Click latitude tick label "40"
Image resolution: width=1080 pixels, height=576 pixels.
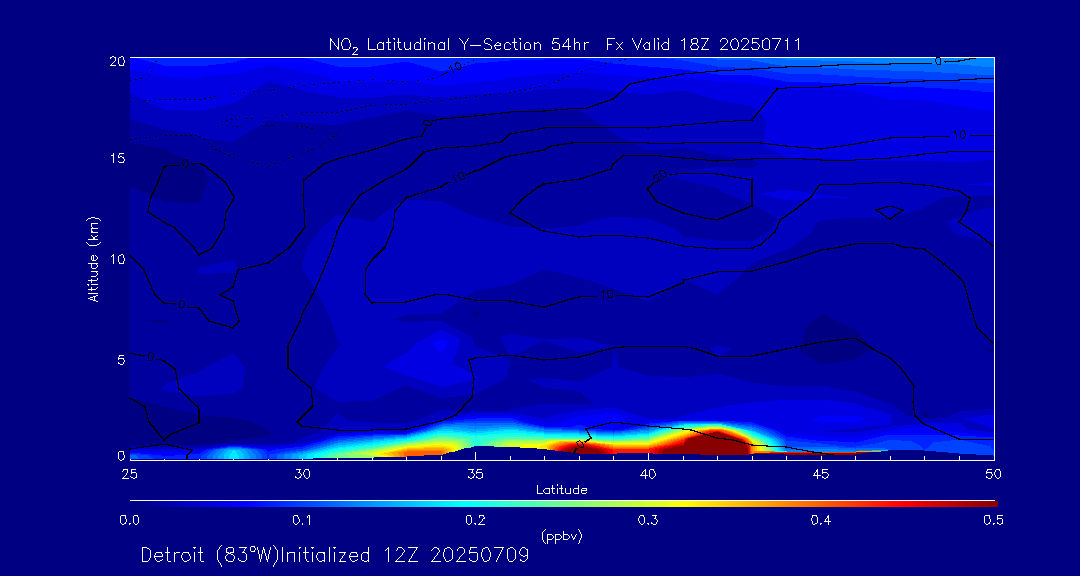[x=648, y=474]
